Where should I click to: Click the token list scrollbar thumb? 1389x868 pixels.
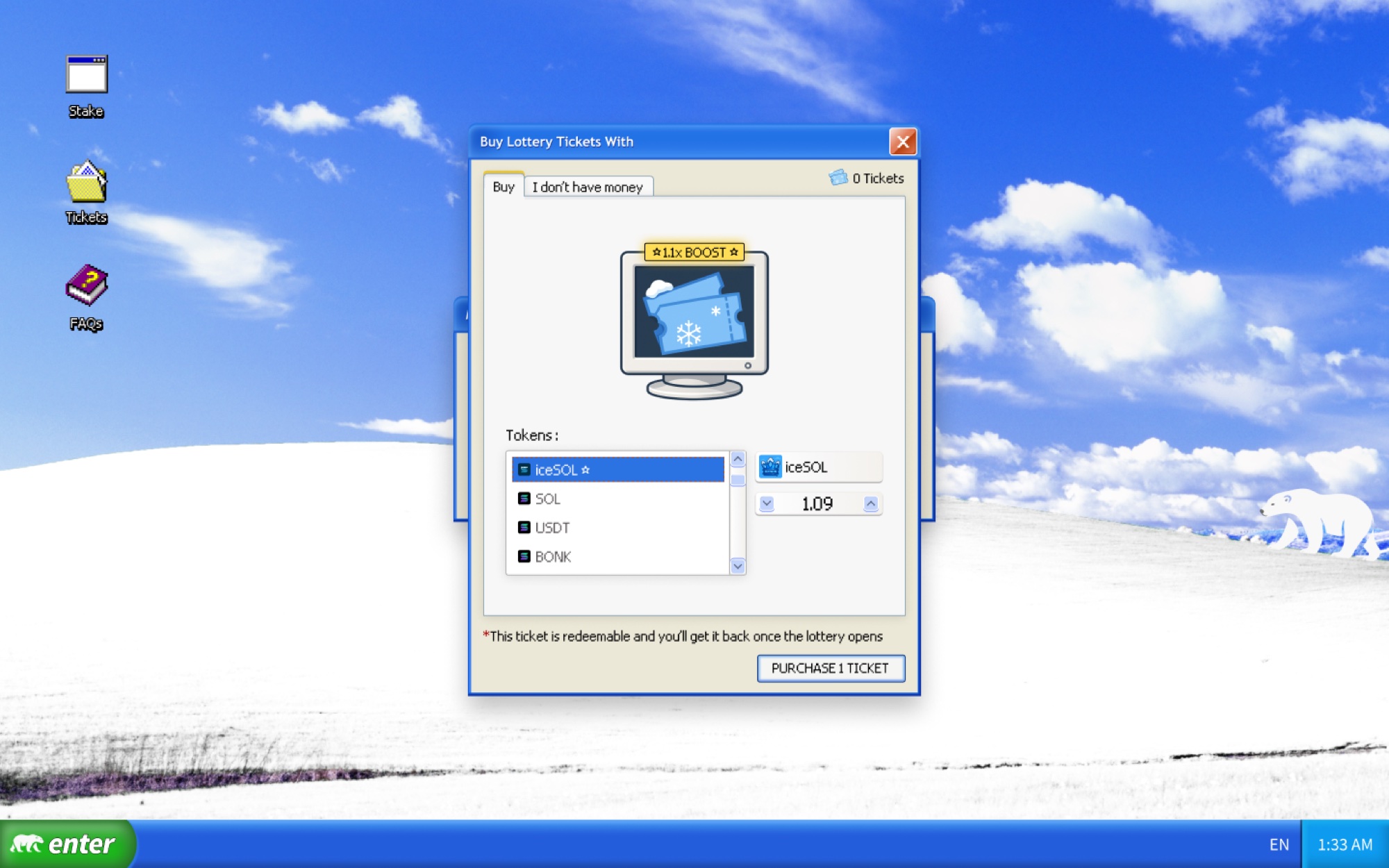pos(738,479)
